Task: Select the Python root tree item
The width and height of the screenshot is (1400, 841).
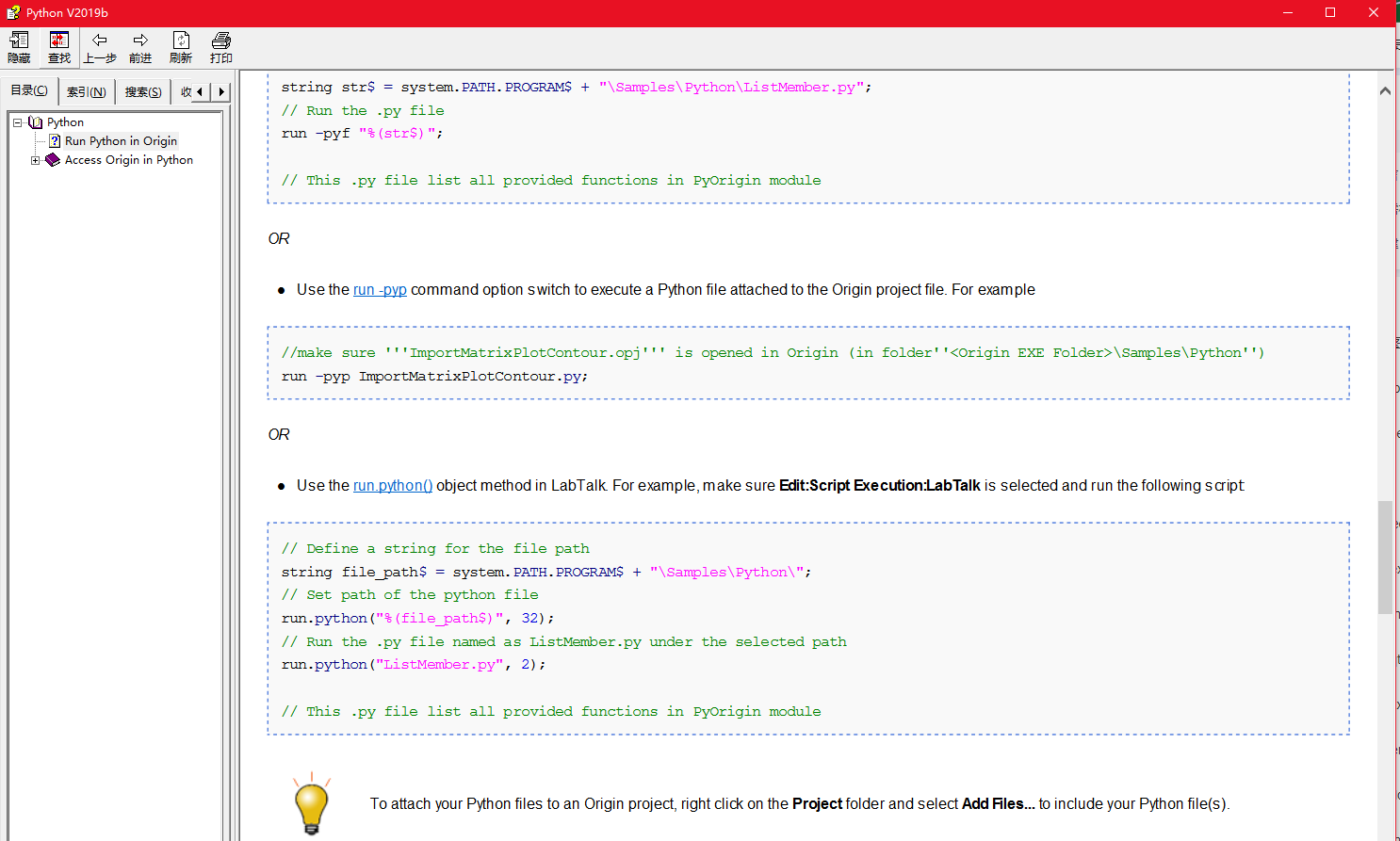Action: [65, 122]
